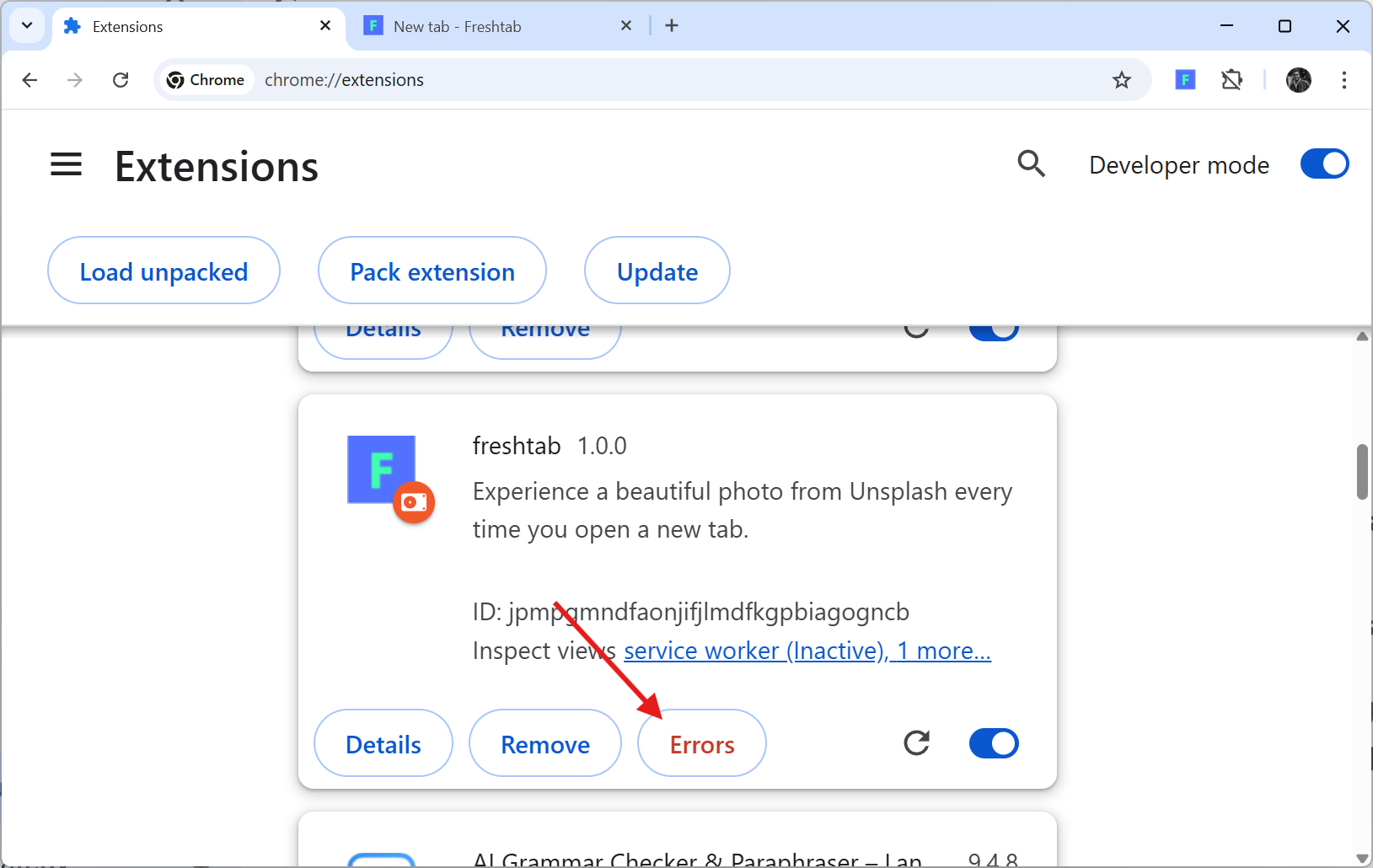Turn off the freshtab extension
The image size is (1373, 868).
tap(995, 743)
